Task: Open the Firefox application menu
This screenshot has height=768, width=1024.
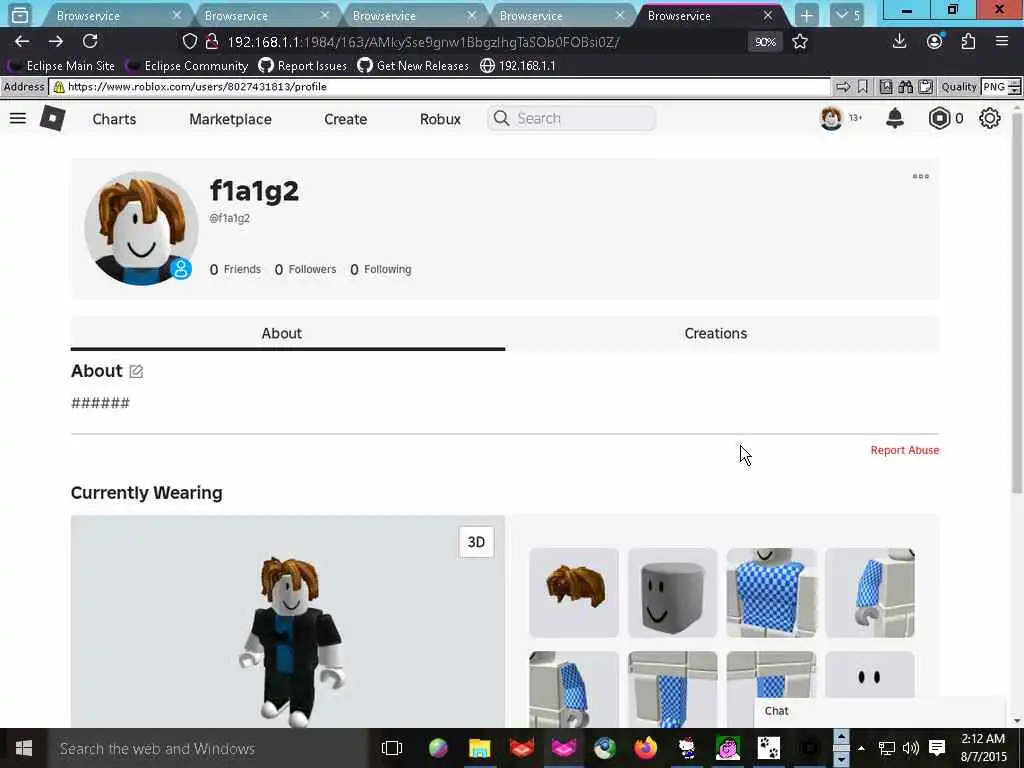Action: pos(1002,41)
